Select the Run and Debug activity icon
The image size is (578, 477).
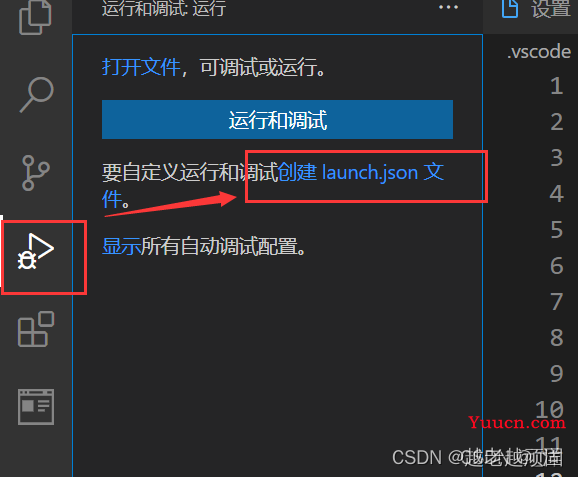[x=36, y=251]
